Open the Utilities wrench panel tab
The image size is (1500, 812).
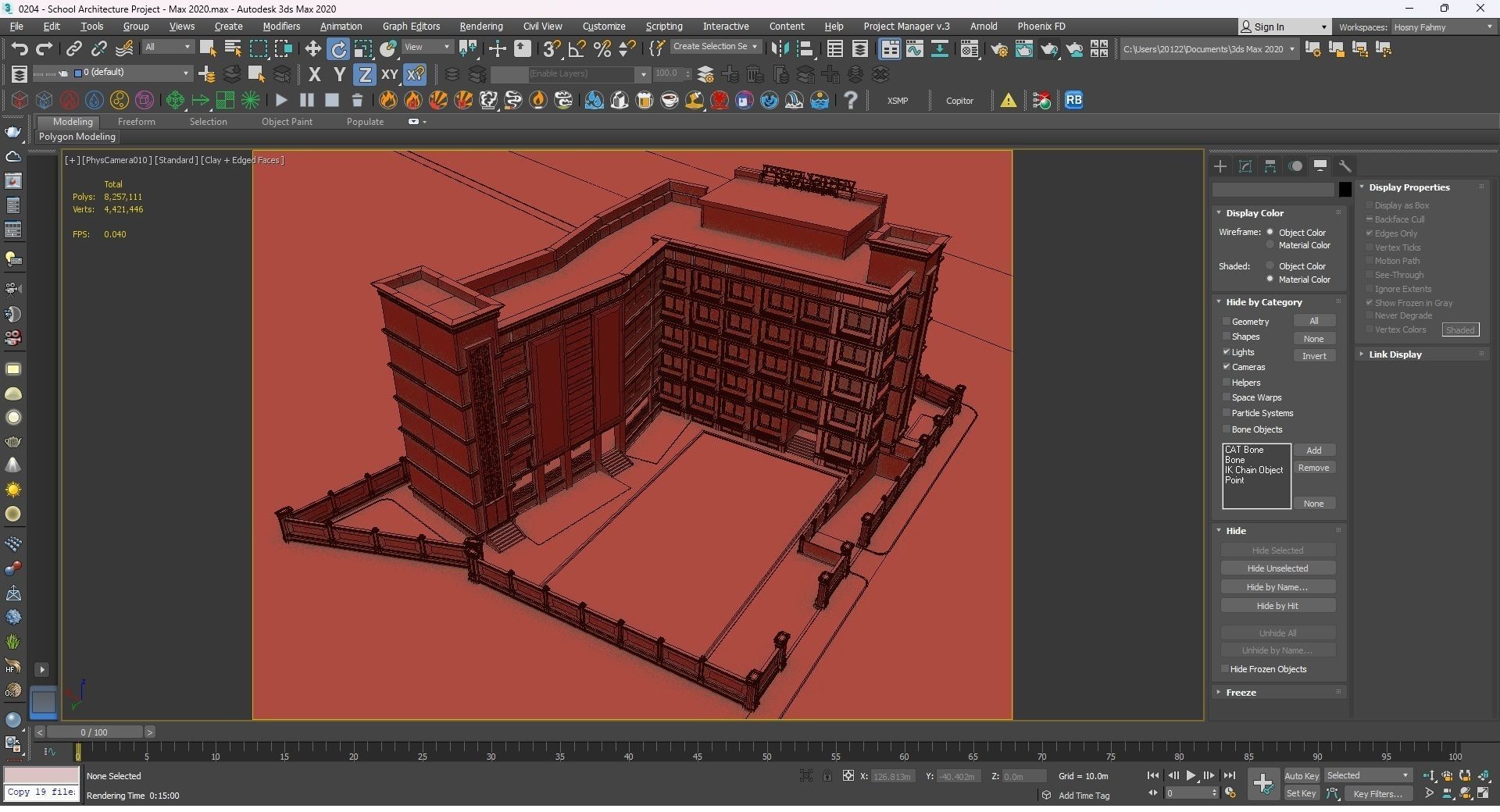point(1345,166)
